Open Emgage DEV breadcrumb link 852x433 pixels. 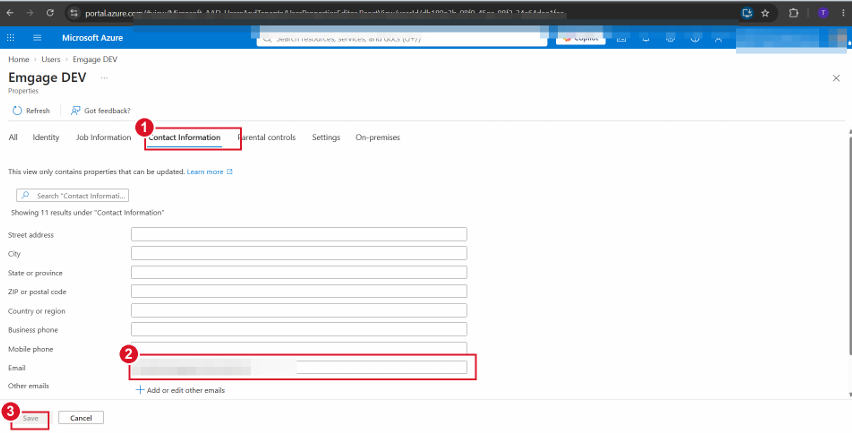point(95,59)
